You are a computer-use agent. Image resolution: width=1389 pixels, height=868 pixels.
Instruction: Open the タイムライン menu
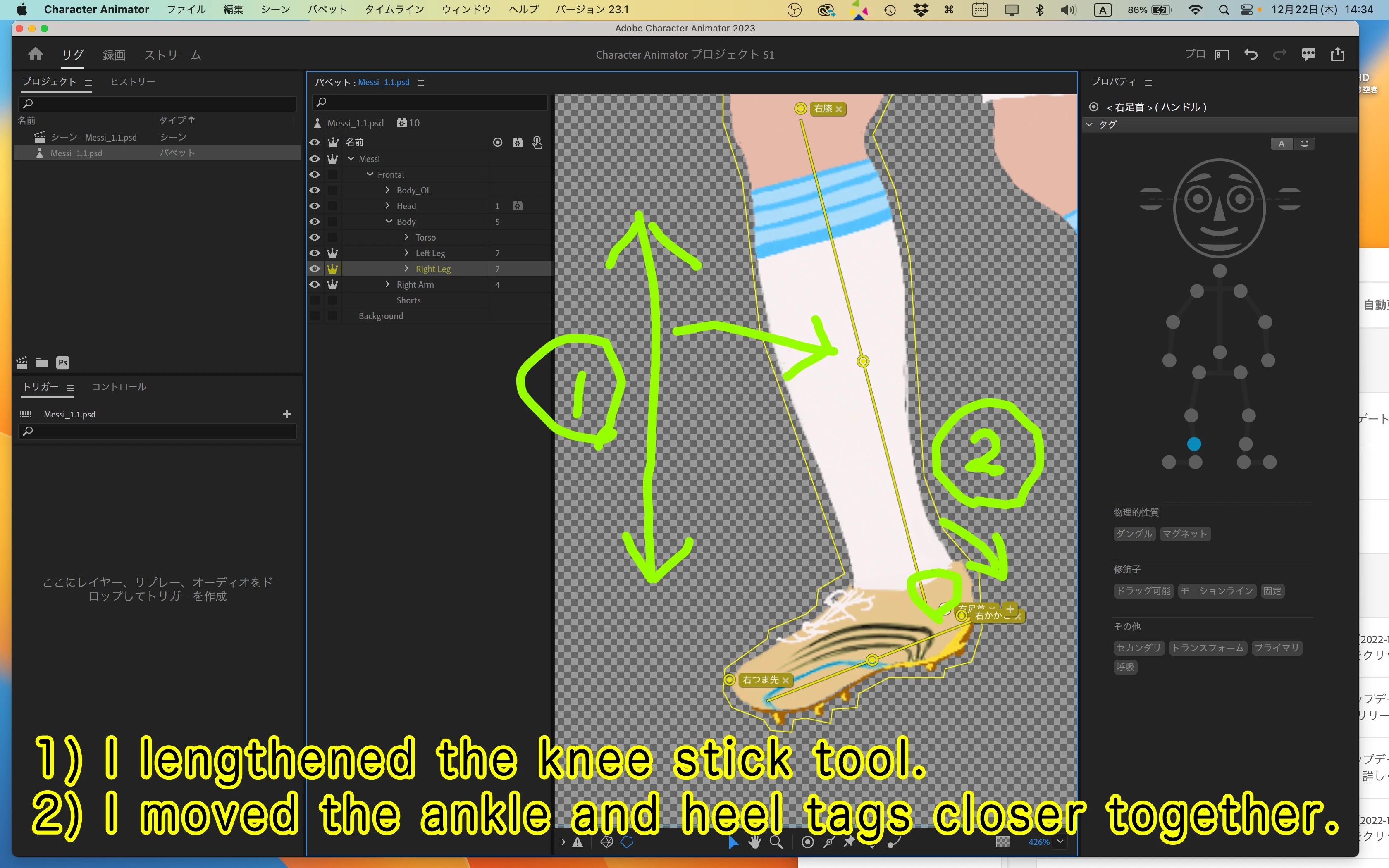click(394, 10)
